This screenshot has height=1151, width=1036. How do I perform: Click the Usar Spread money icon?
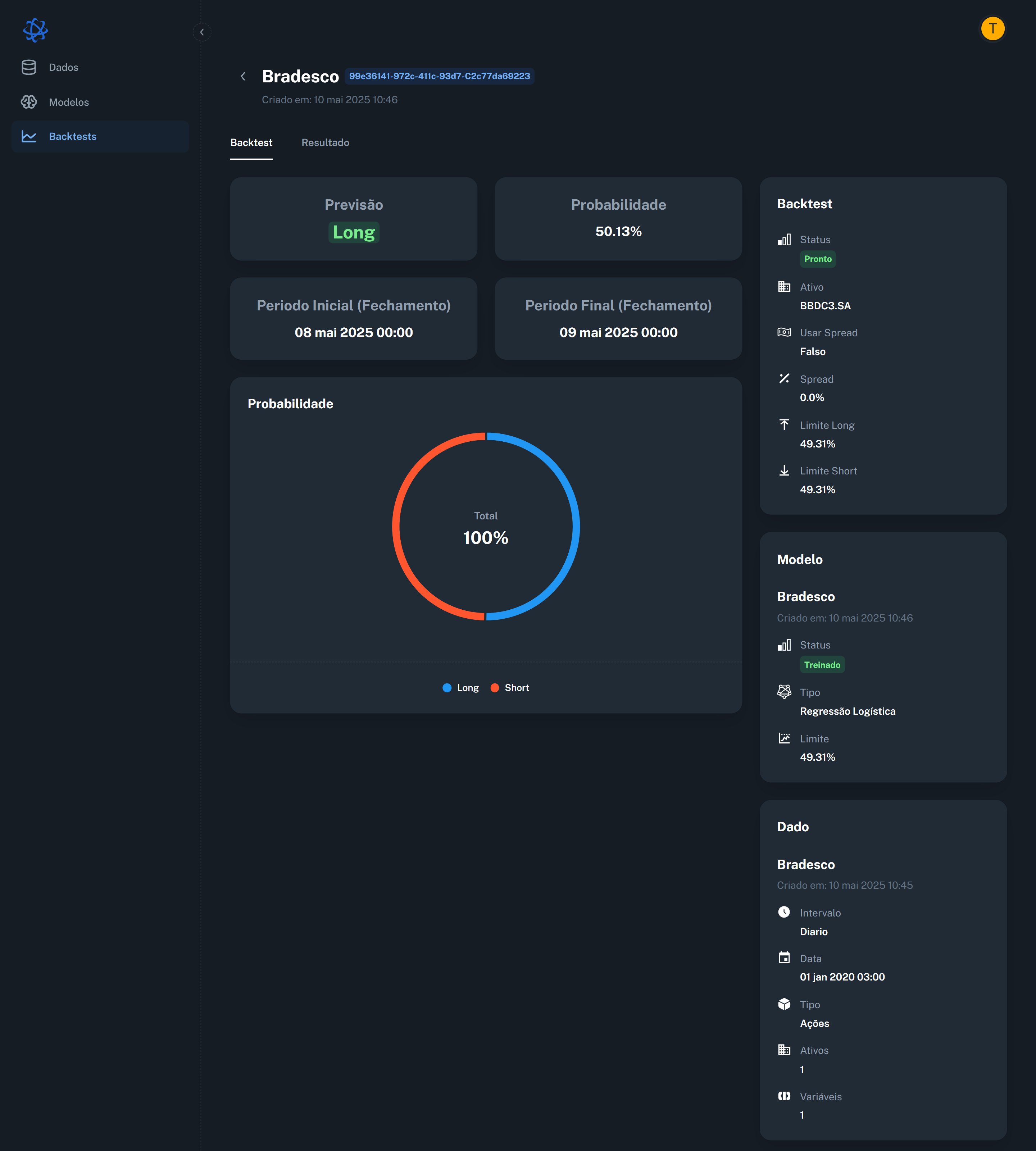pos(784,332)
